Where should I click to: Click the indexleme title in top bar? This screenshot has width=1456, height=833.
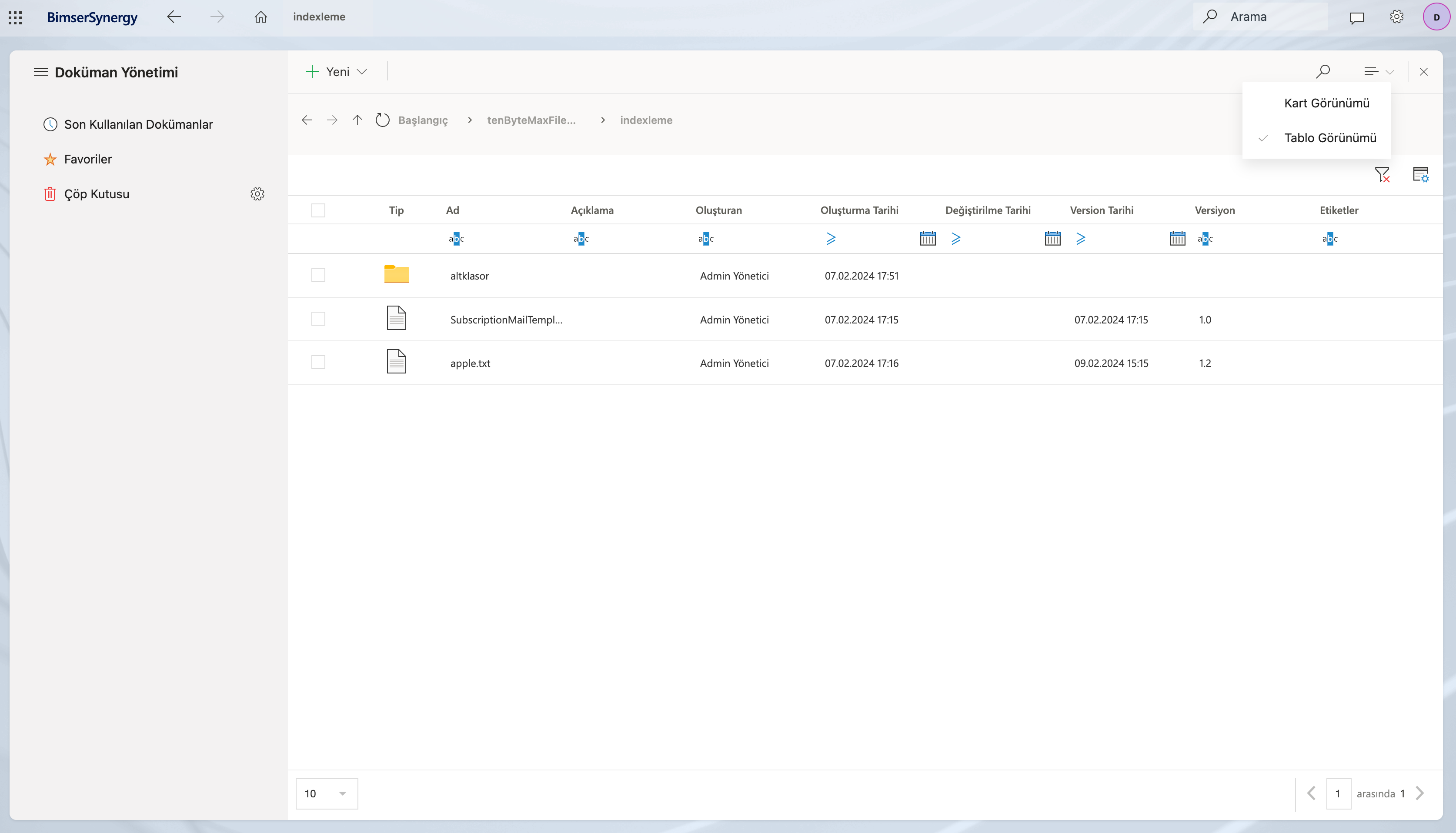(x=319, y=17)
